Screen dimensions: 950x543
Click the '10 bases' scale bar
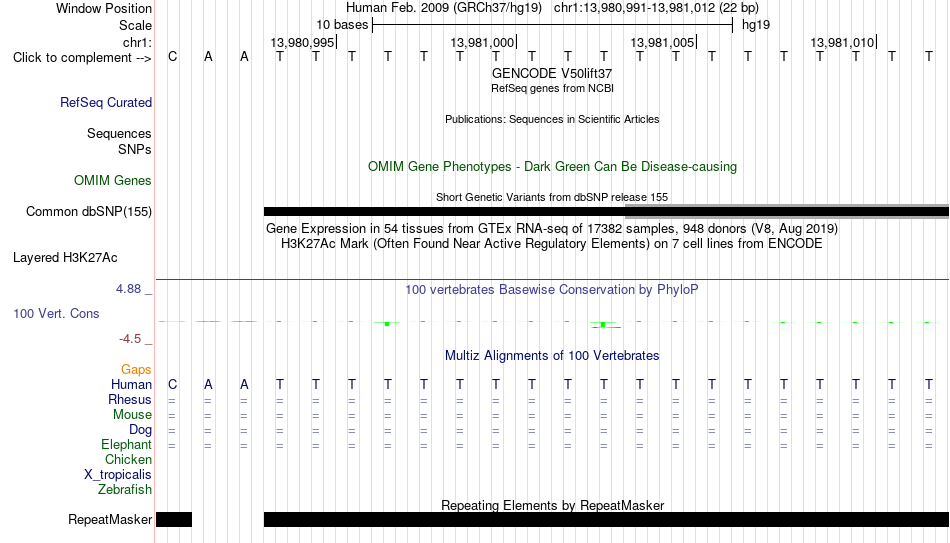coord(552,25)
